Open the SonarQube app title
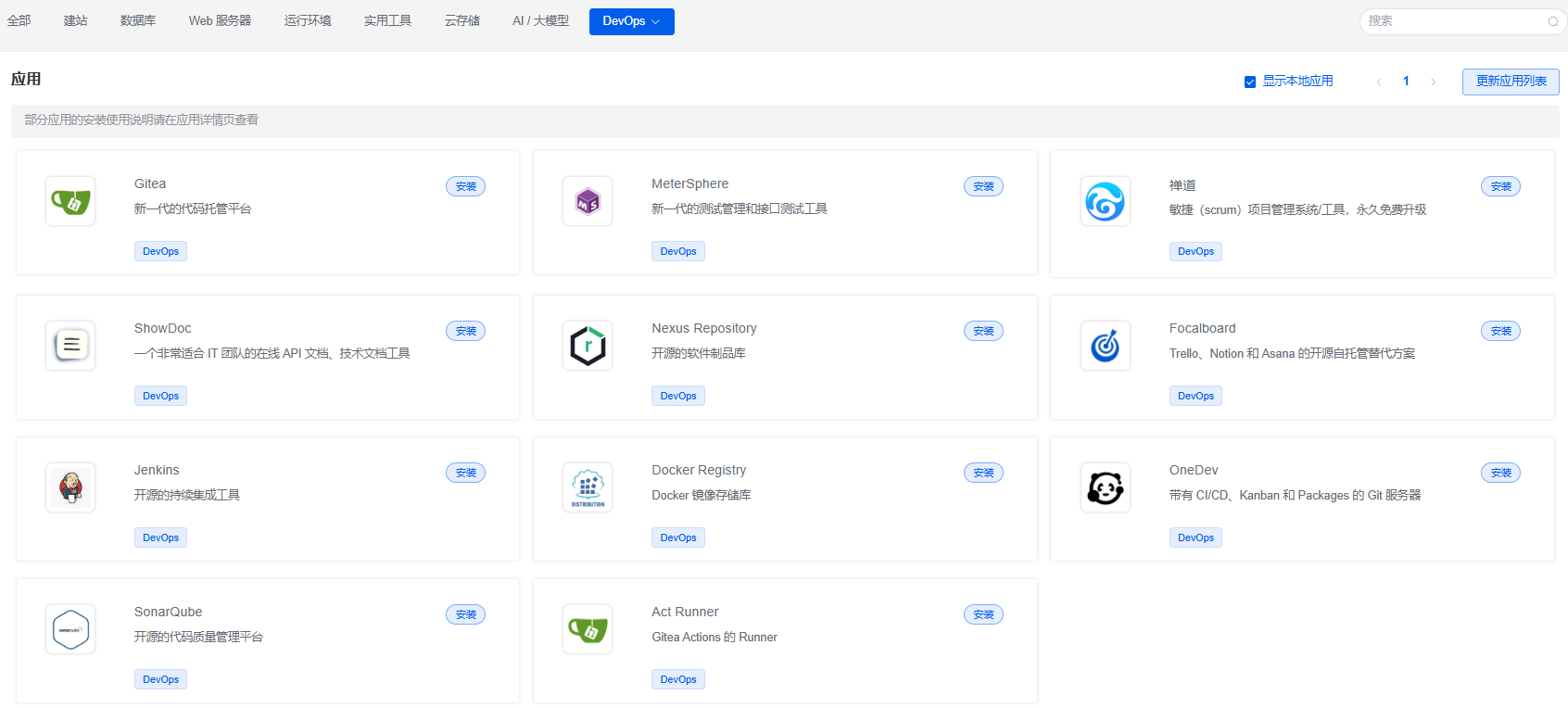Screen dimensions: 1568x708 click(169, 612)
